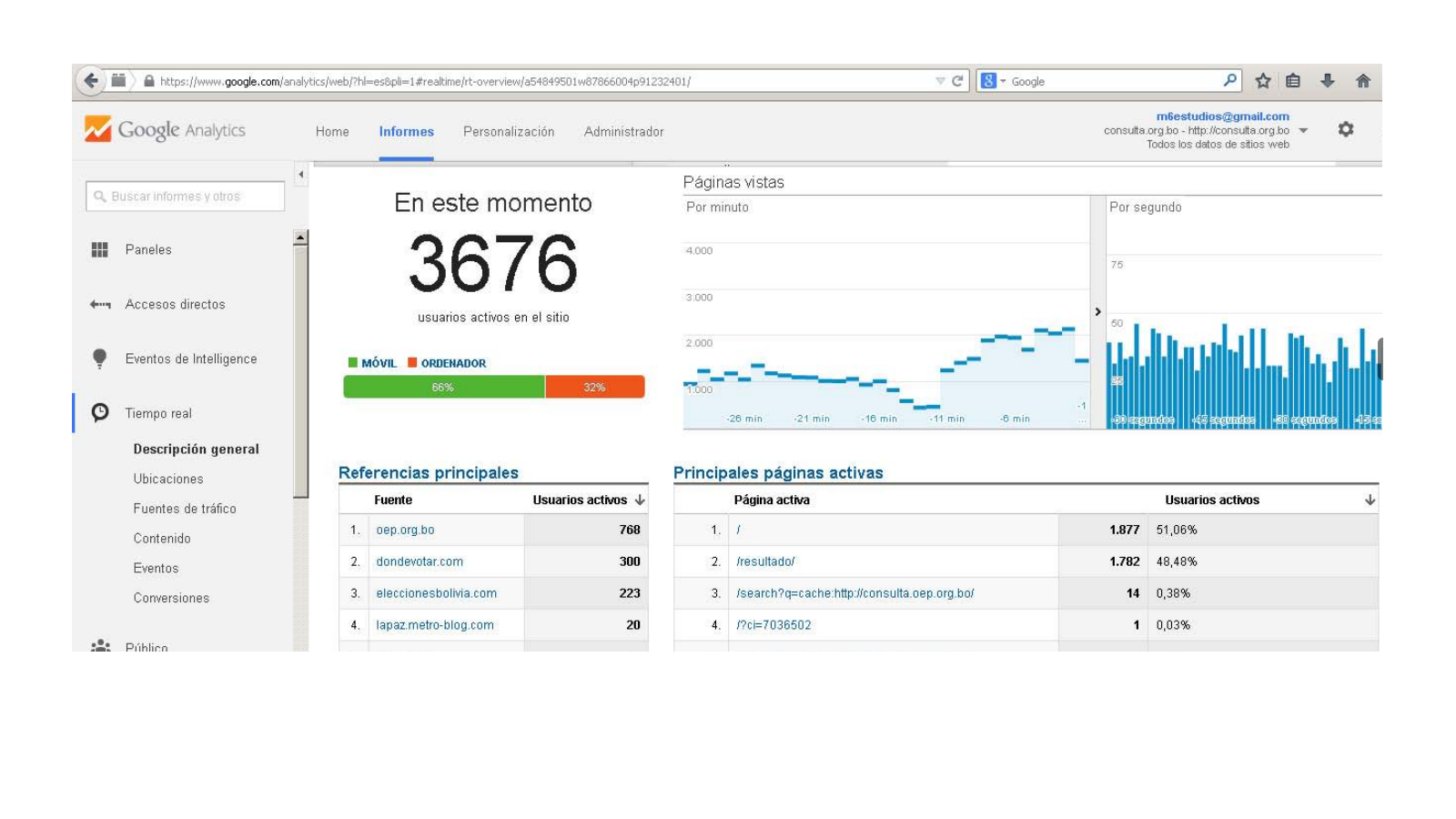Open the Personalización tab
Image resolution: width=1456 pixels, height=819 pixels.
coord(509,132)
